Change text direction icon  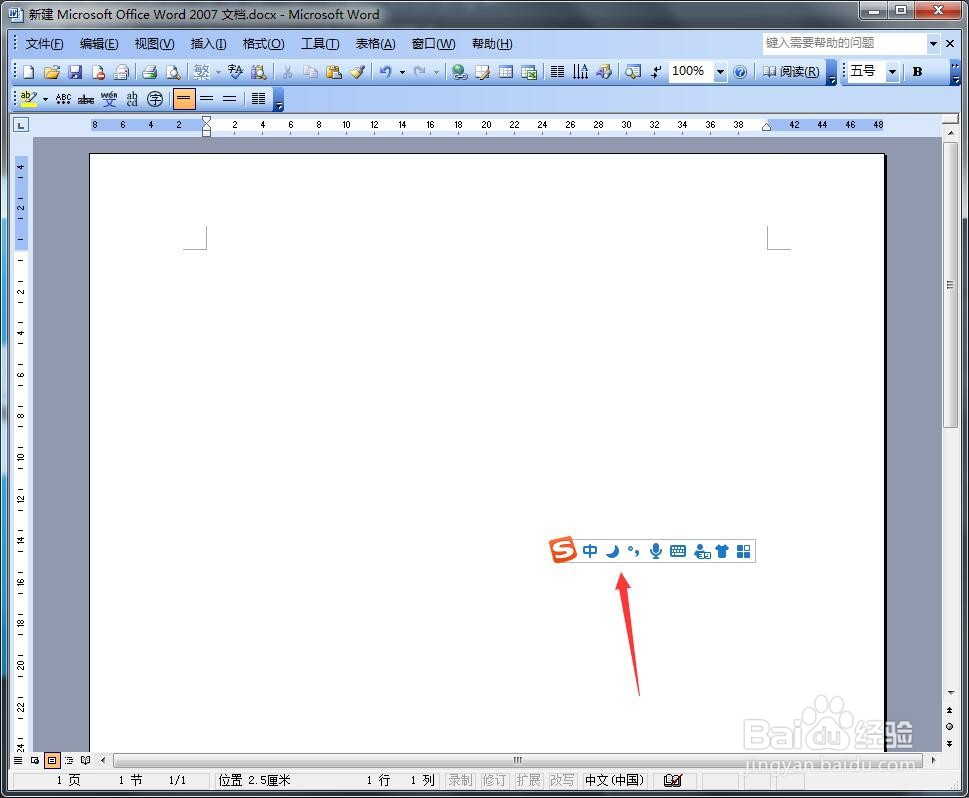tap(580, 72)
